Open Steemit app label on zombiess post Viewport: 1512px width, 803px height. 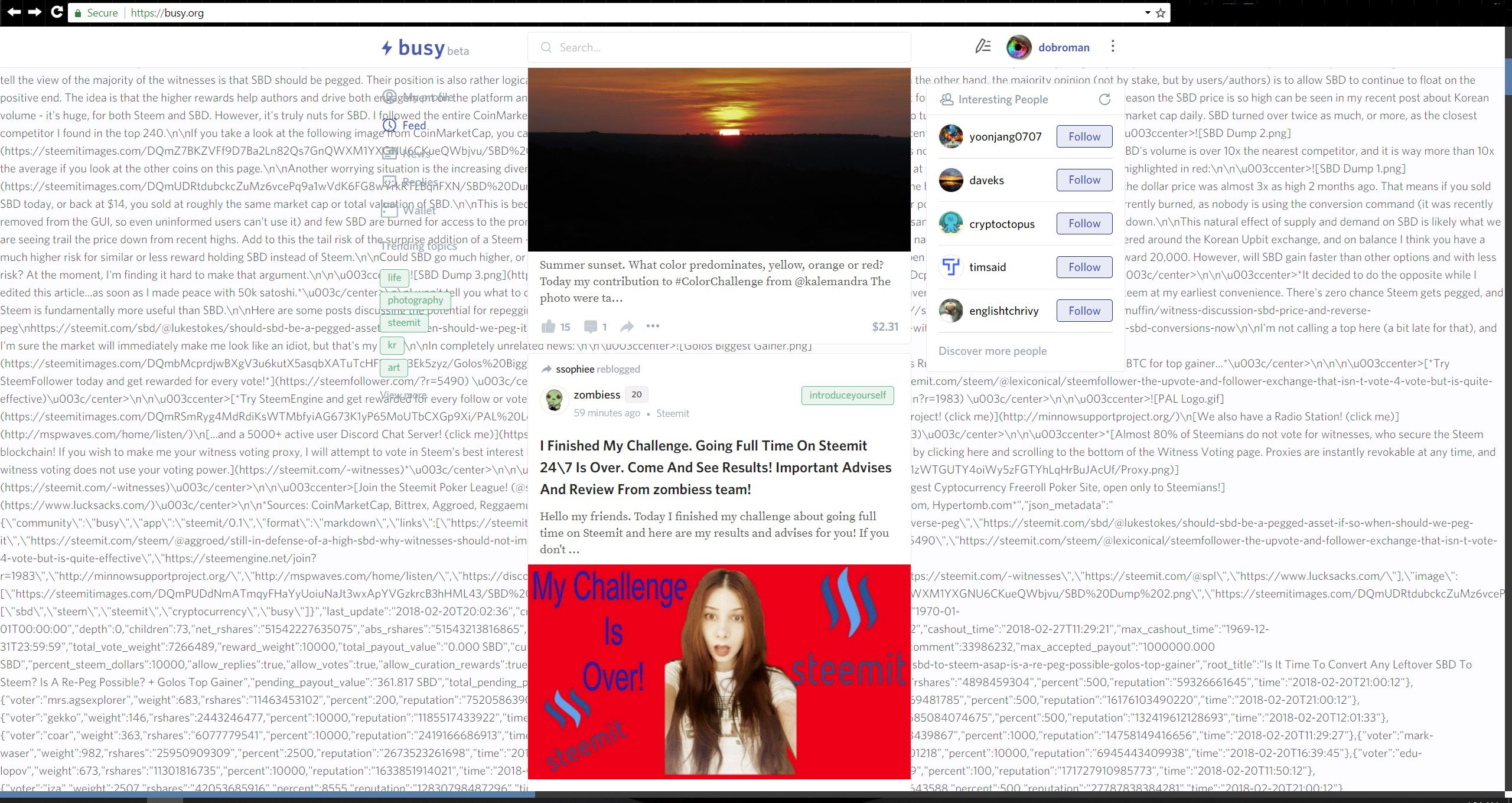coord(673,413)
